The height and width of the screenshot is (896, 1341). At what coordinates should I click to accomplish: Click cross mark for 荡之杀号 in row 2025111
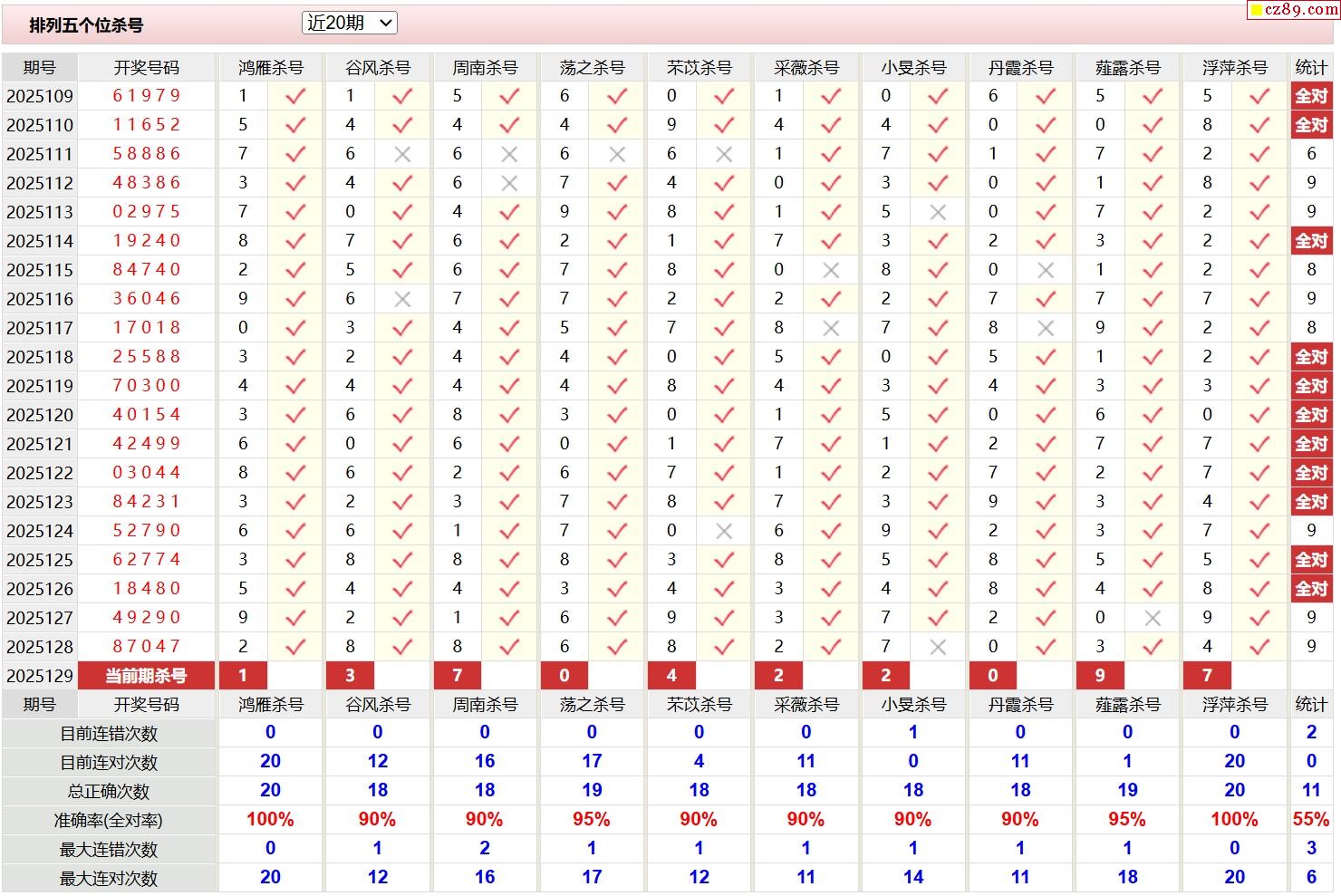(617, 154)
